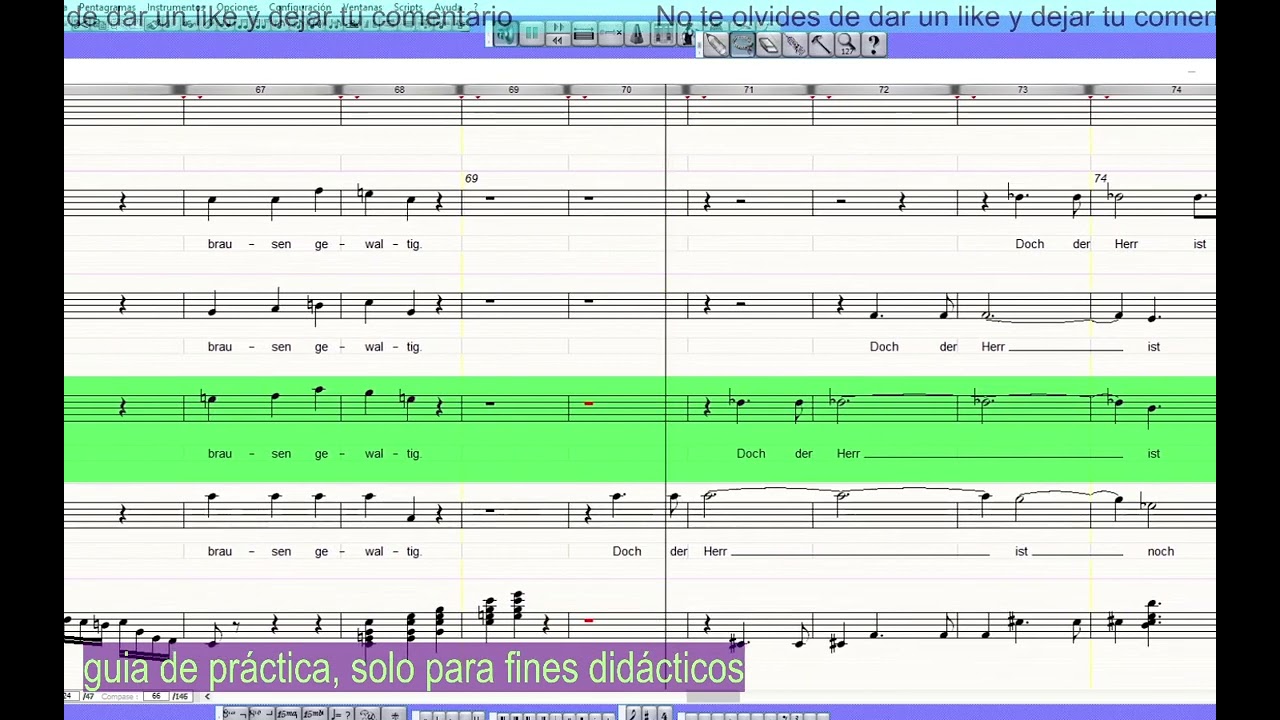
Task: Rewind playback with the double left arrows
Action: point(557,40)
